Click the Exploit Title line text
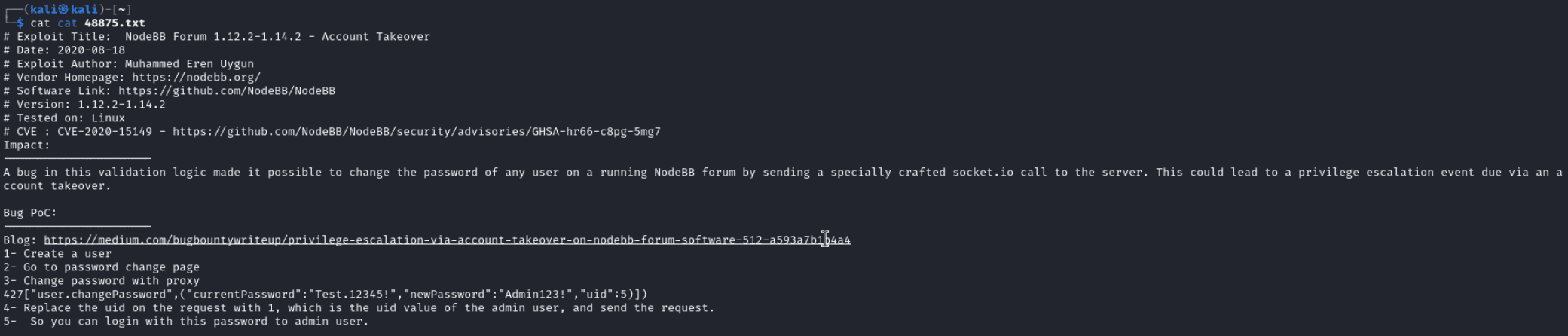Image resolution: width=1568 pixels, height=336 pixels. point(217,37)
